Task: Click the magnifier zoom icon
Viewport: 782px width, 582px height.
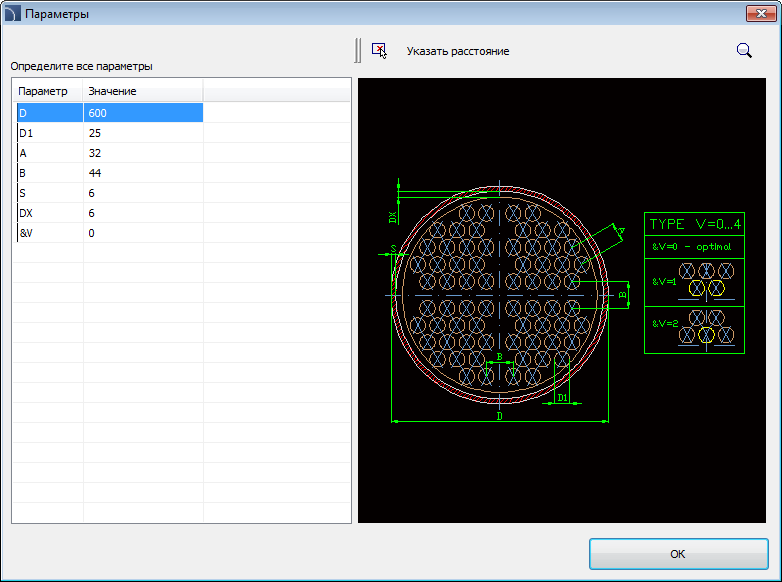Action: (744, 50)
